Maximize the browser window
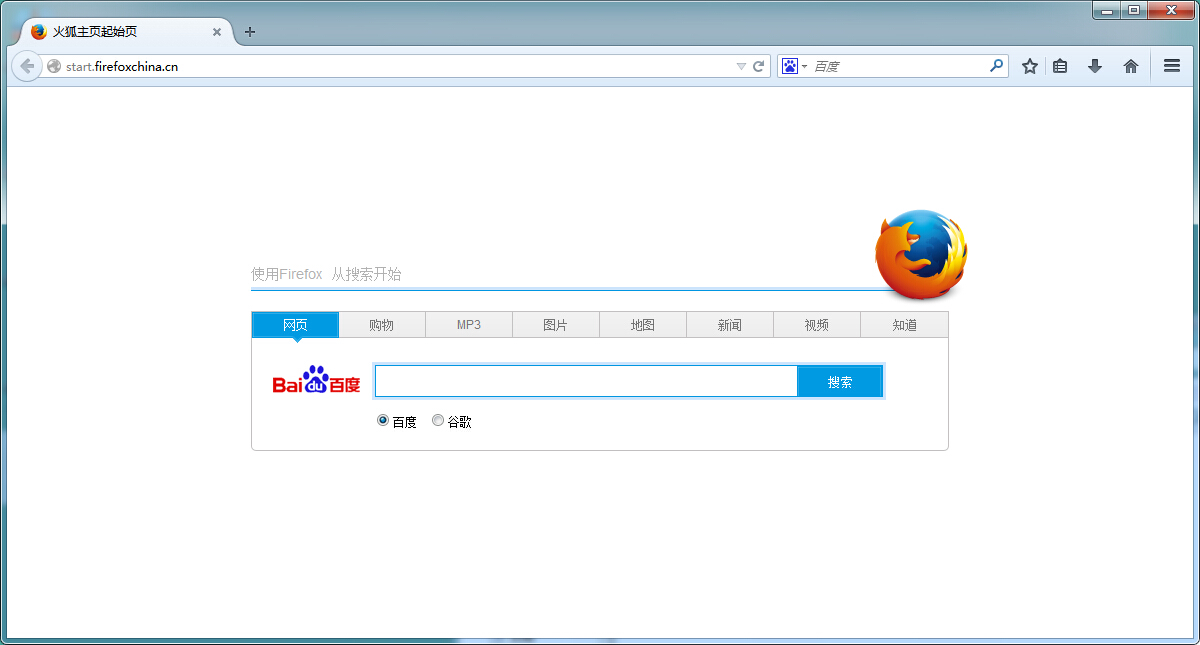This screenshot has width=1200, height=645. click(x=1134, y=10)
